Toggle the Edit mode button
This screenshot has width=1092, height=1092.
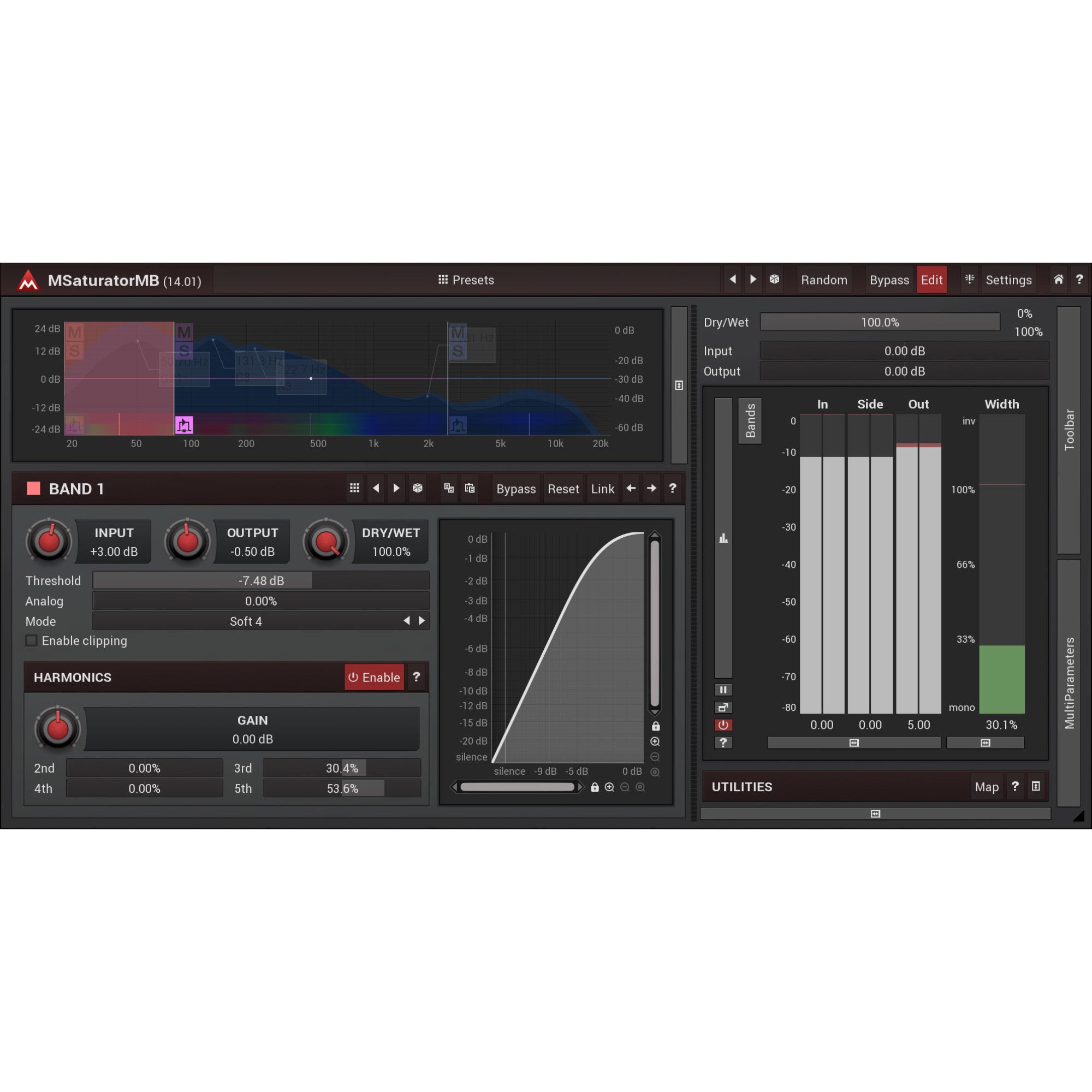pos(931,280)
